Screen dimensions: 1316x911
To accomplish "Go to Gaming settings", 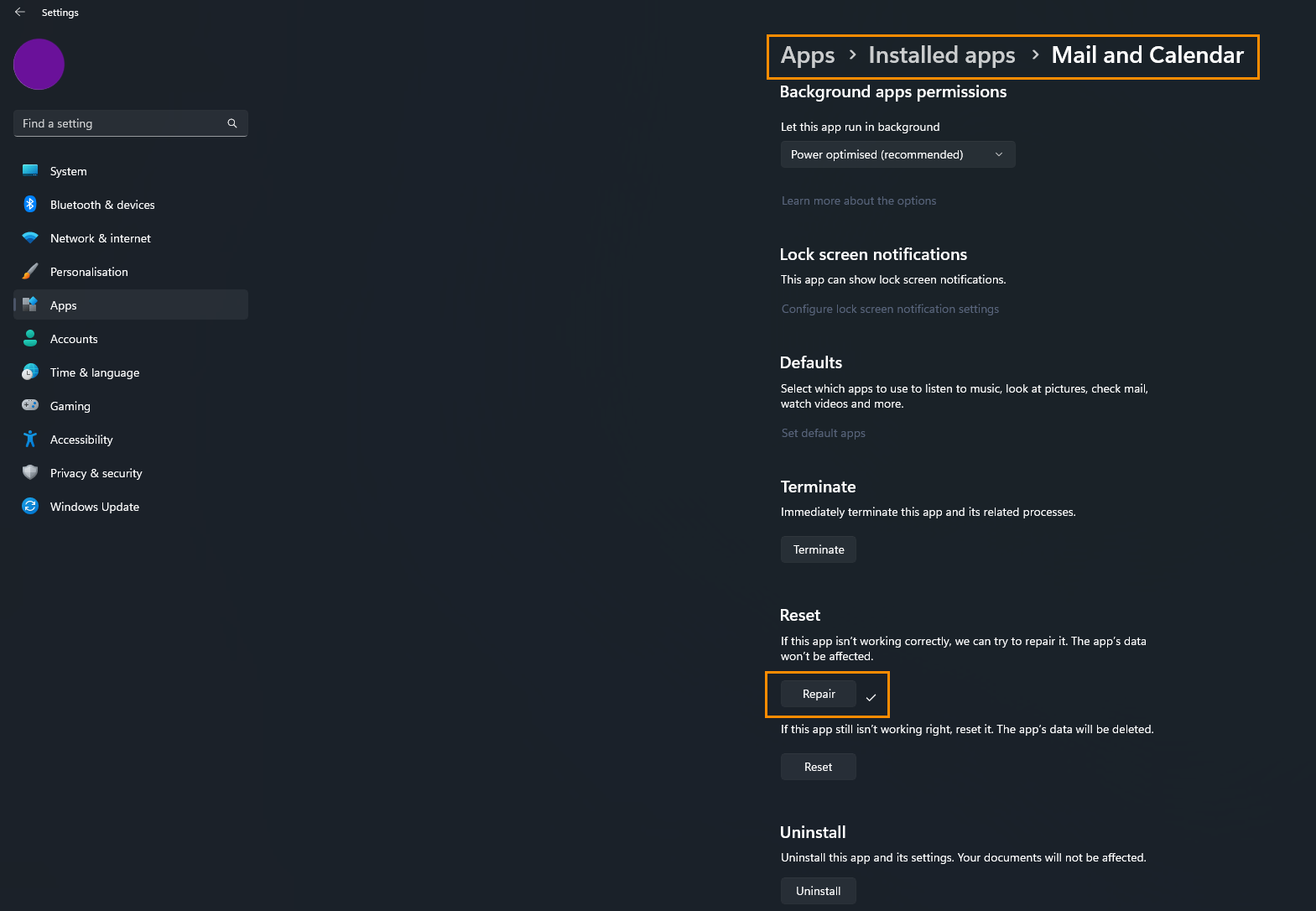I will click(x=131, y=406).
